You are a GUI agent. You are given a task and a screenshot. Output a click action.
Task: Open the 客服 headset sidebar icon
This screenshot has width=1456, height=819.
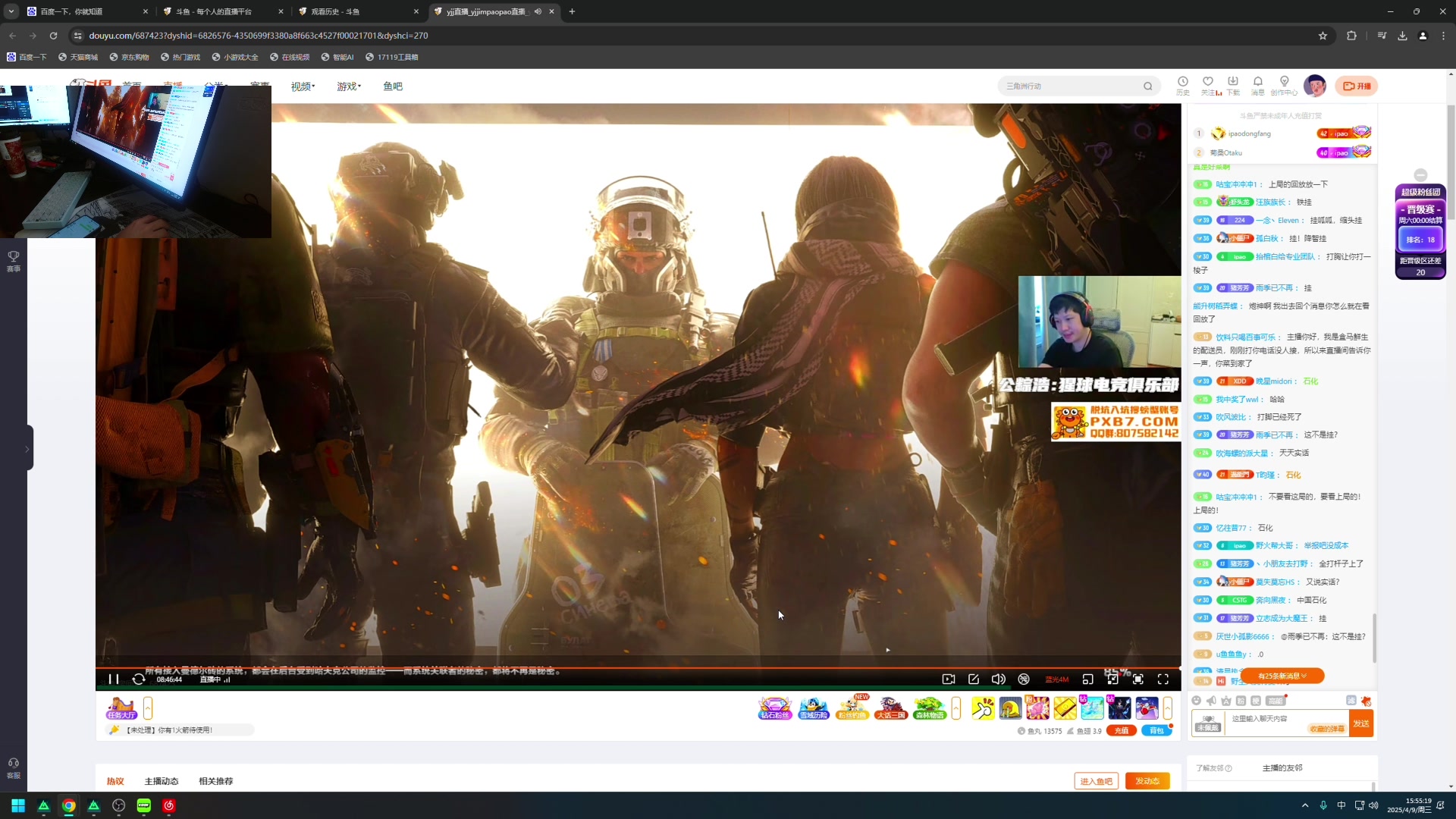point(14,768)
